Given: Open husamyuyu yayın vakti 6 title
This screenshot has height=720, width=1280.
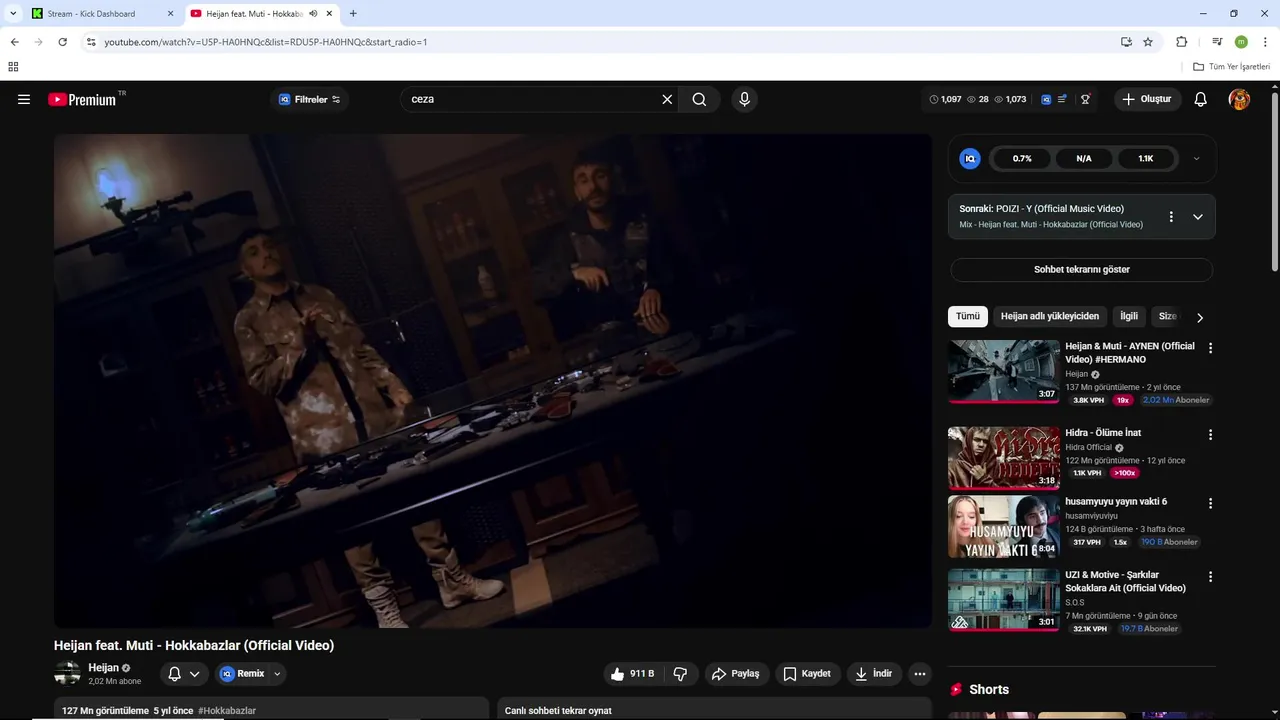Looking at the screenshot, I should (1116, 501).
